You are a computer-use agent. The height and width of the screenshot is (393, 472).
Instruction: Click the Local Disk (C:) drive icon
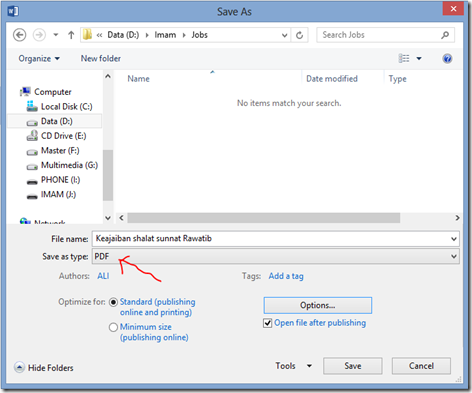click(32, 106)
